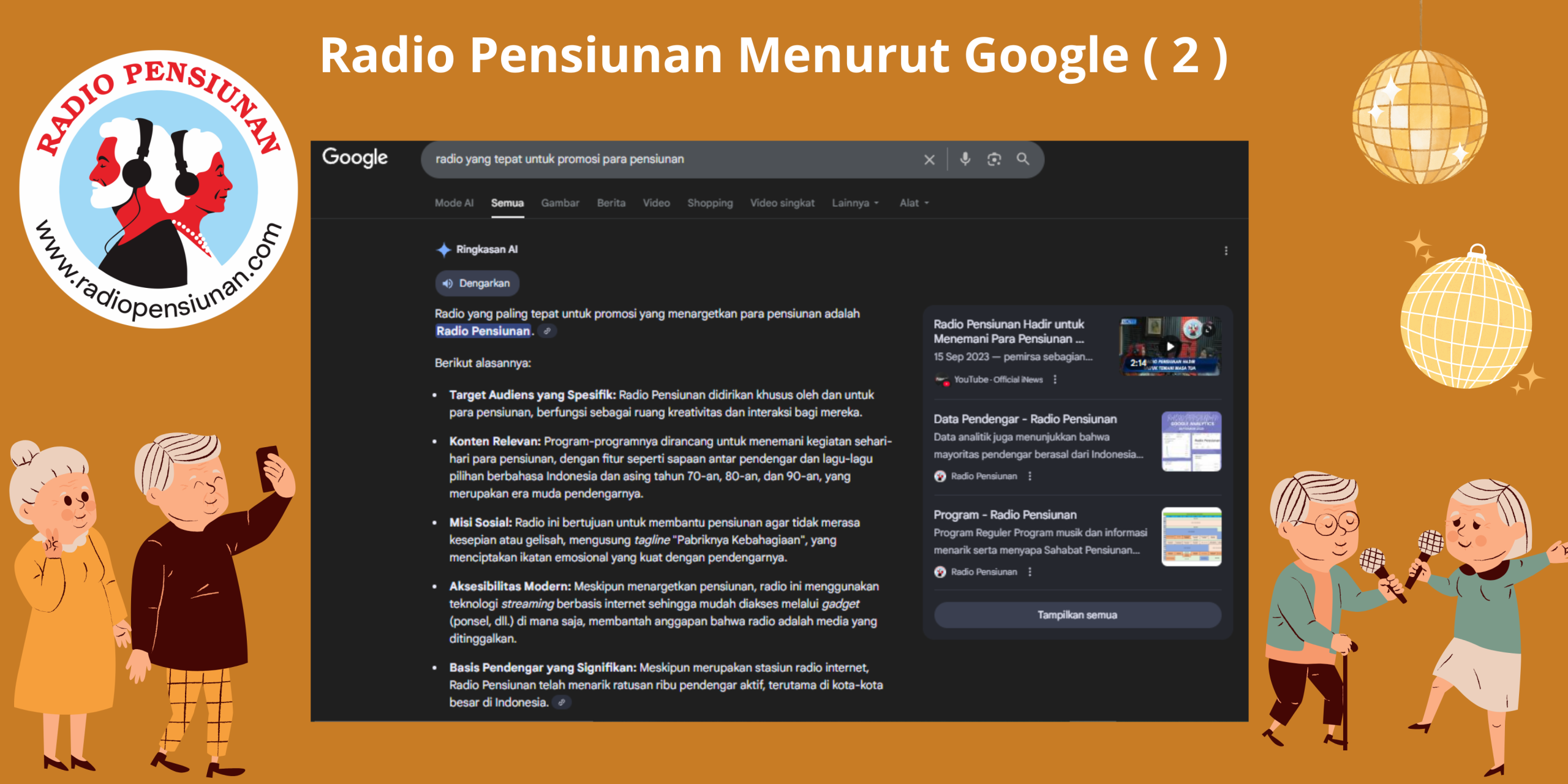Viewport: 1568px width, 784px height.
Task: Open the Alat tools dropdown
Action: coord(914,203)
